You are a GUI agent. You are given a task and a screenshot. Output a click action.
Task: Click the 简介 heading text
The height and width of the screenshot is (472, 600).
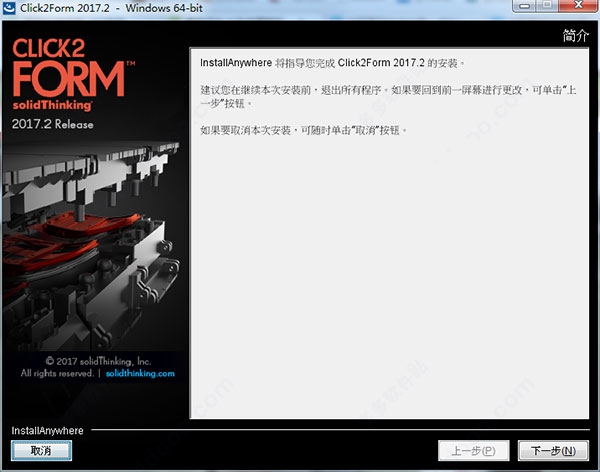576,36
